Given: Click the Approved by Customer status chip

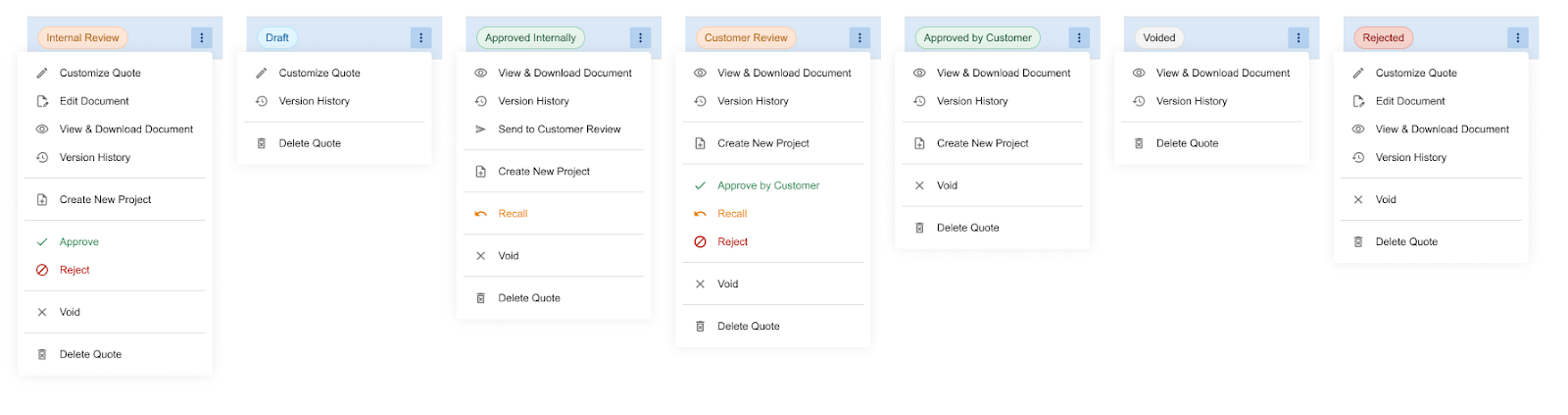Looking at the screenshot, I should click(x=977, y=38).
